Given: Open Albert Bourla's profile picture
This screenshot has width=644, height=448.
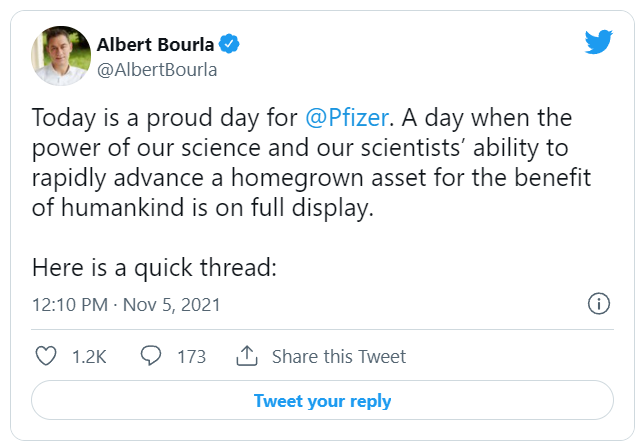Looking at the screenshot, I should pos(61,56).
